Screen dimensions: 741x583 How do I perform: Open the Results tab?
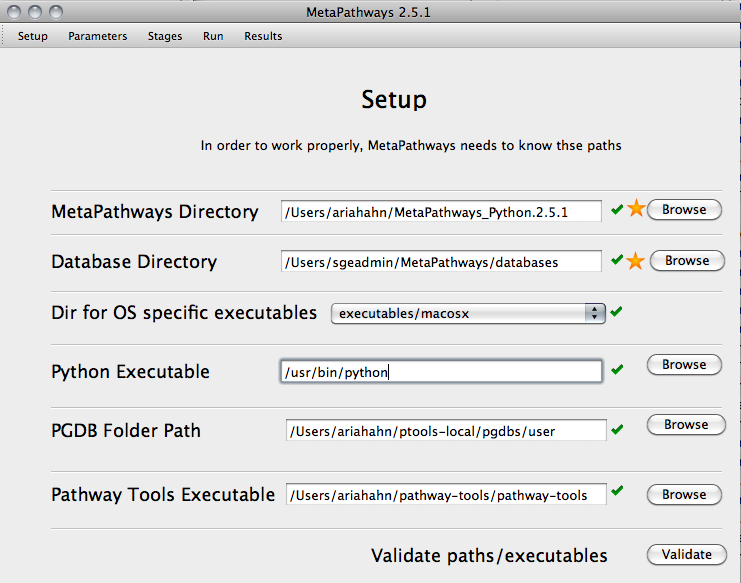tap(263, 36)
